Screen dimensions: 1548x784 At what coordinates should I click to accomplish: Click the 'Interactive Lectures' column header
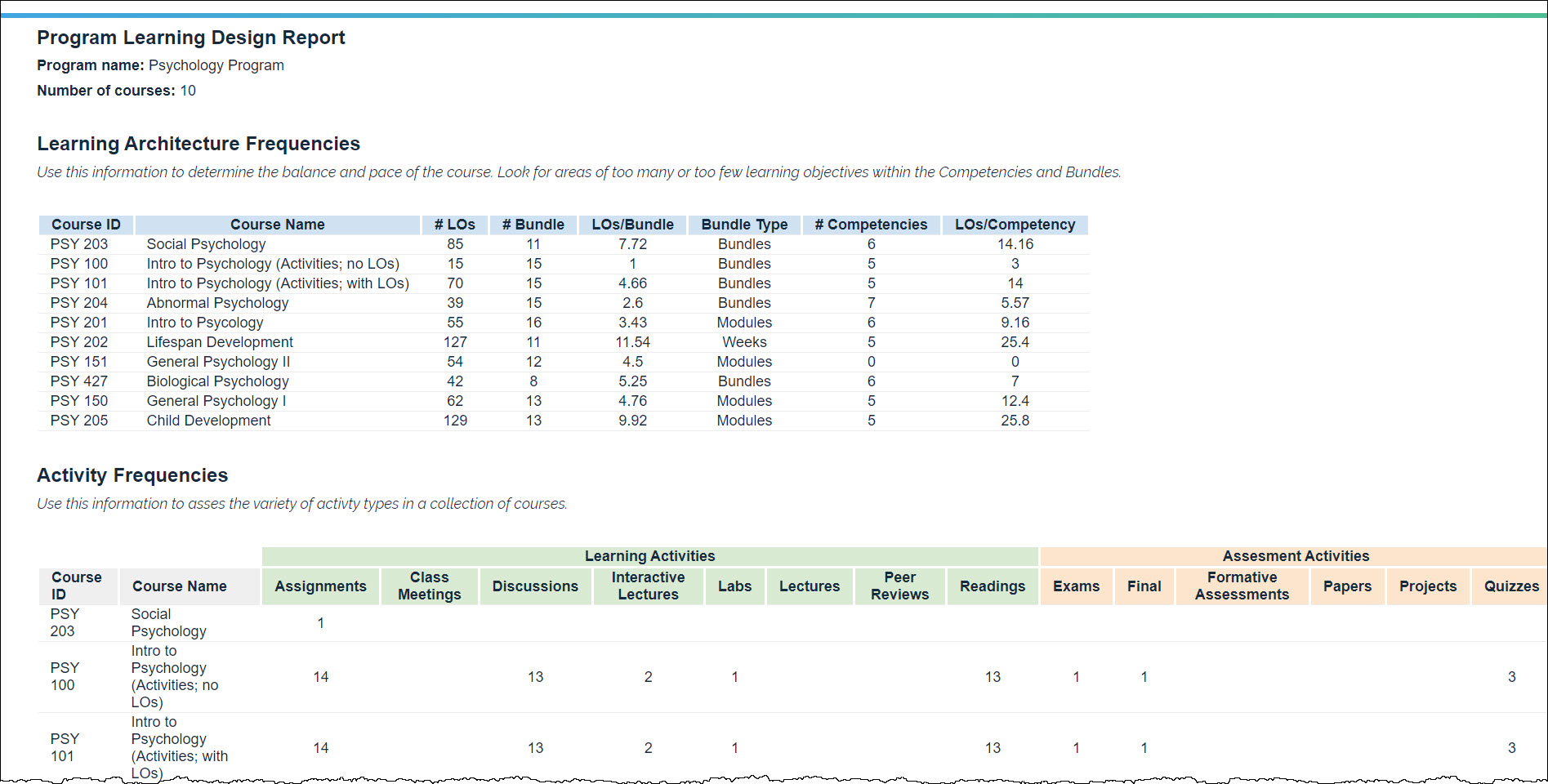[648, 586]
